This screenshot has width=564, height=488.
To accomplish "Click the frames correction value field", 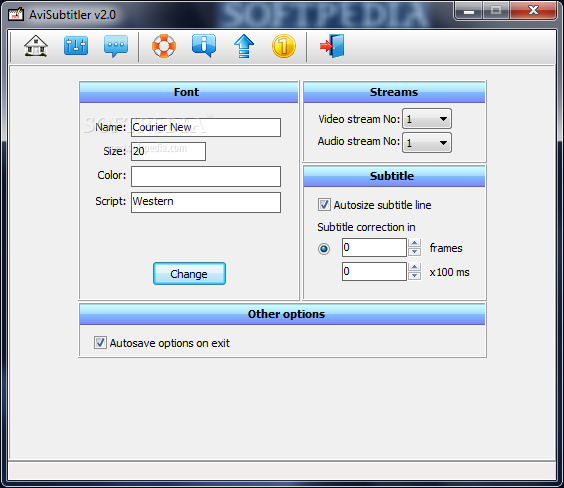I will coord(374,247).
